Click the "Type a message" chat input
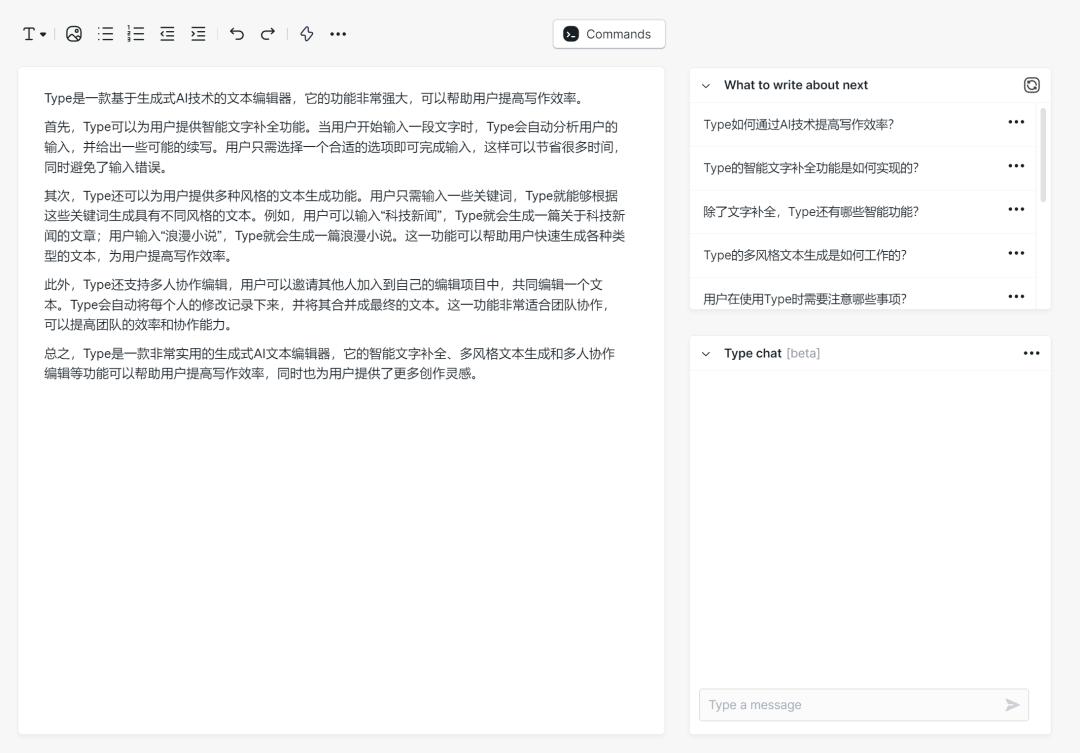 [850, 705]
